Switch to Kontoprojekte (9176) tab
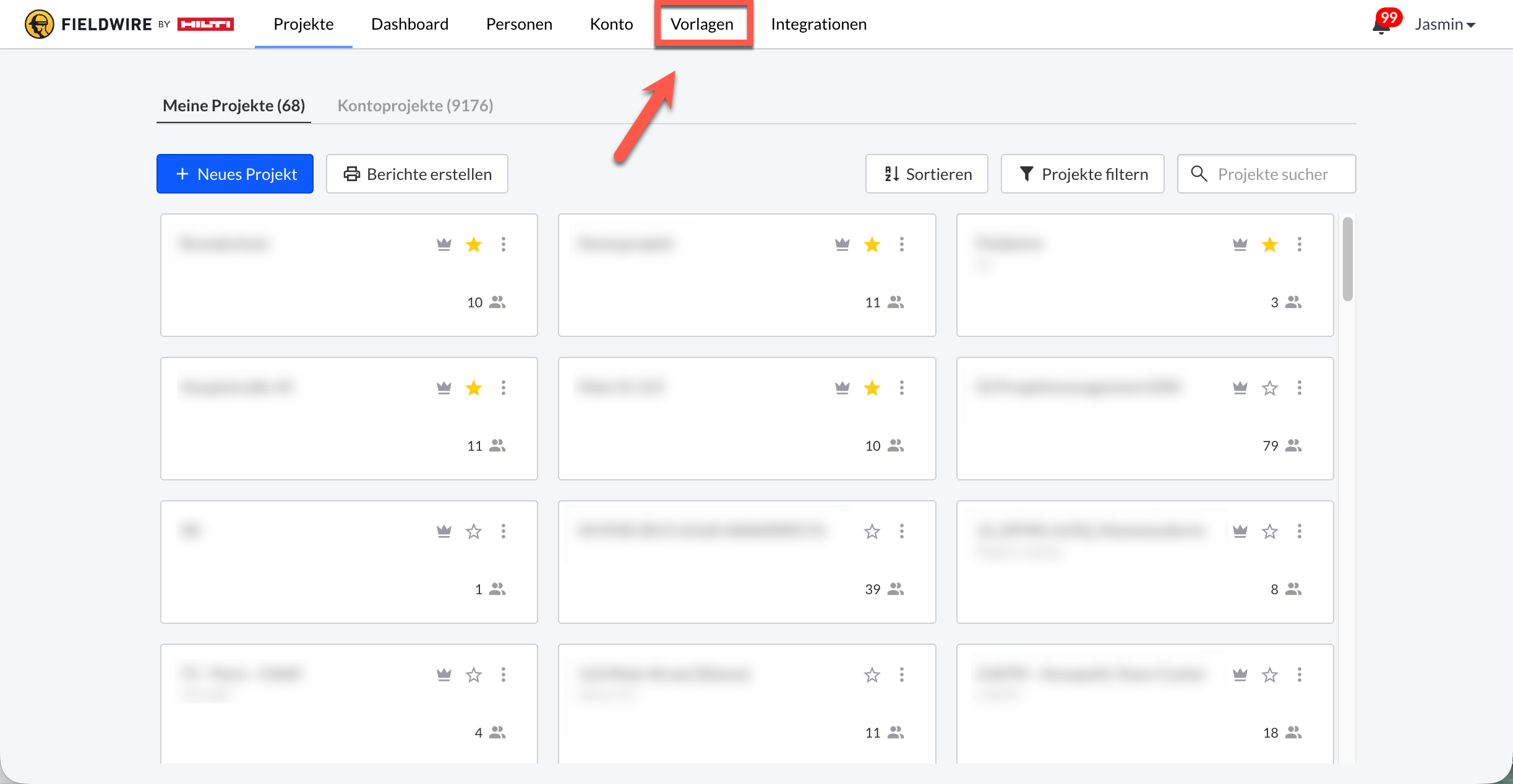The width and height of the screenshot is (1513, 784). click(x=415, y=105)
